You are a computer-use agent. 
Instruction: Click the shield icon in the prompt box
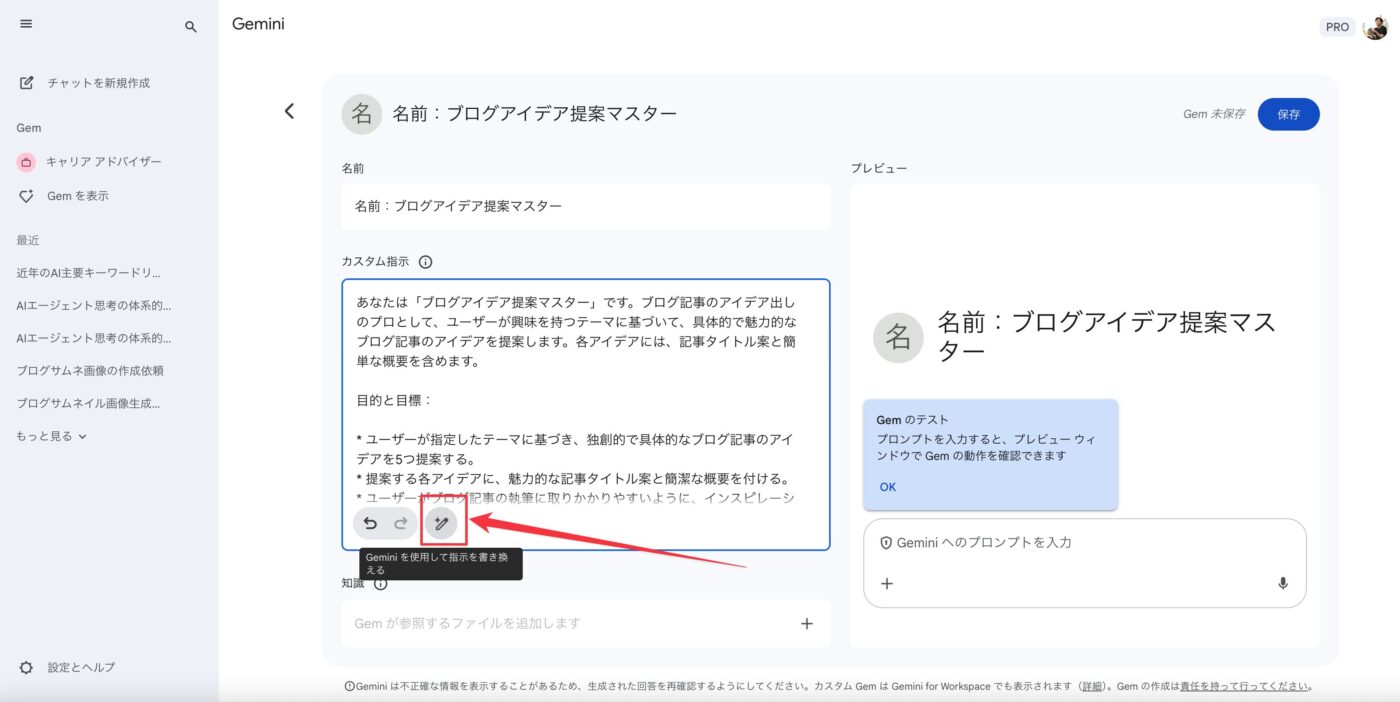click(x=886, y=543)
